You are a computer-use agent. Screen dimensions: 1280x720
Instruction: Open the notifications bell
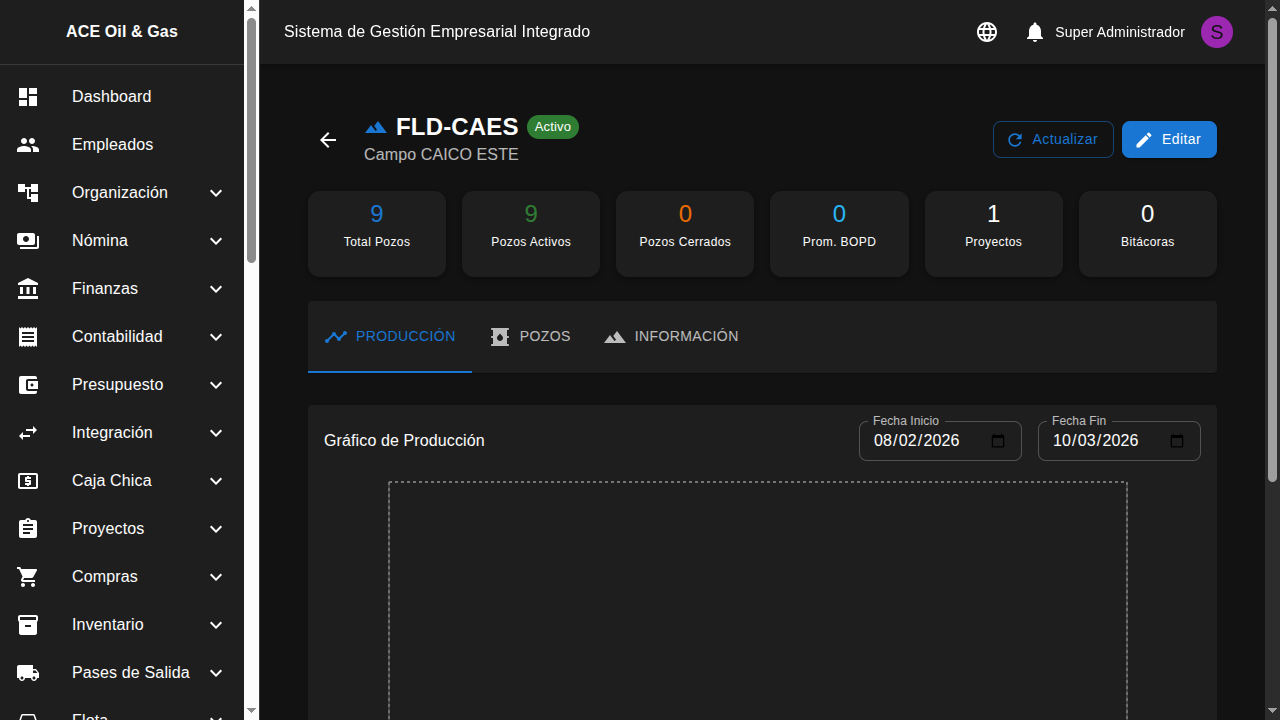coord(1035,32)
